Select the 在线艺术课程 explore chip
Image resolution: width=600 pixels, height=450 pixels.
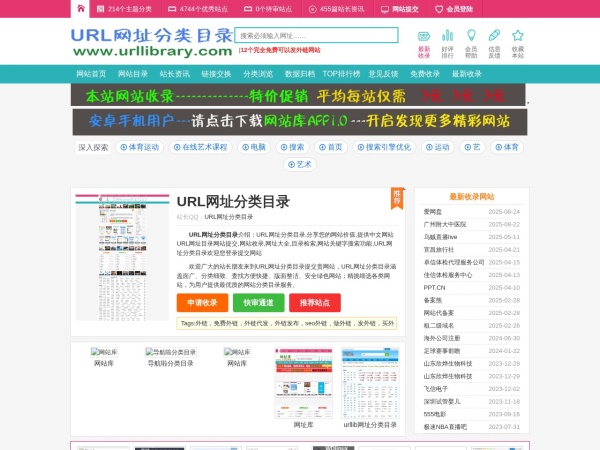tap(201, 147)
